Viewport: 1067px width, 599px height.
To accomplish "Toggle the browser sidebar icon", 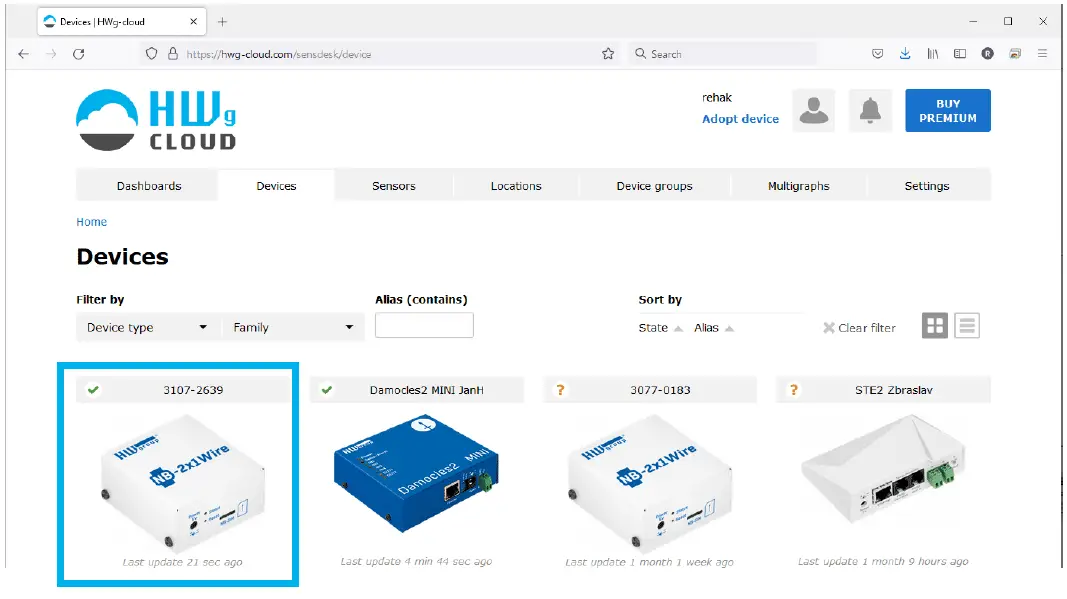I will pyautogui.click(x=960, y=54).
